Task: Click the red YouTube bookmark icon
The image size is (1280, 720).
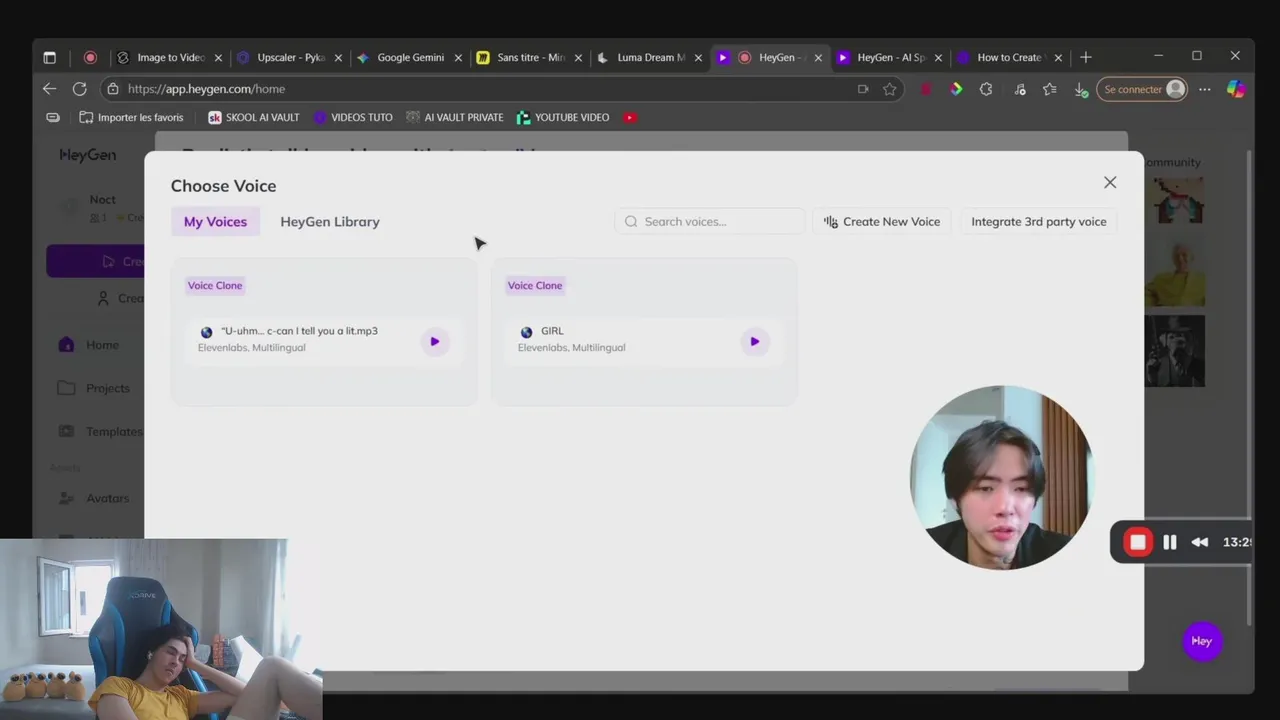Action: pos(630,117)
